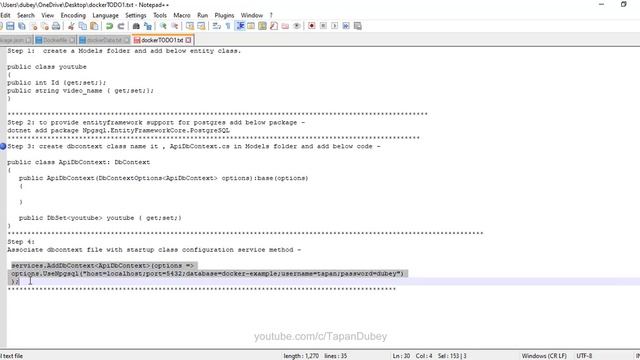Click the blue bookmark marker at Step 3
This screenshot has height=360, width=640.
3,146
